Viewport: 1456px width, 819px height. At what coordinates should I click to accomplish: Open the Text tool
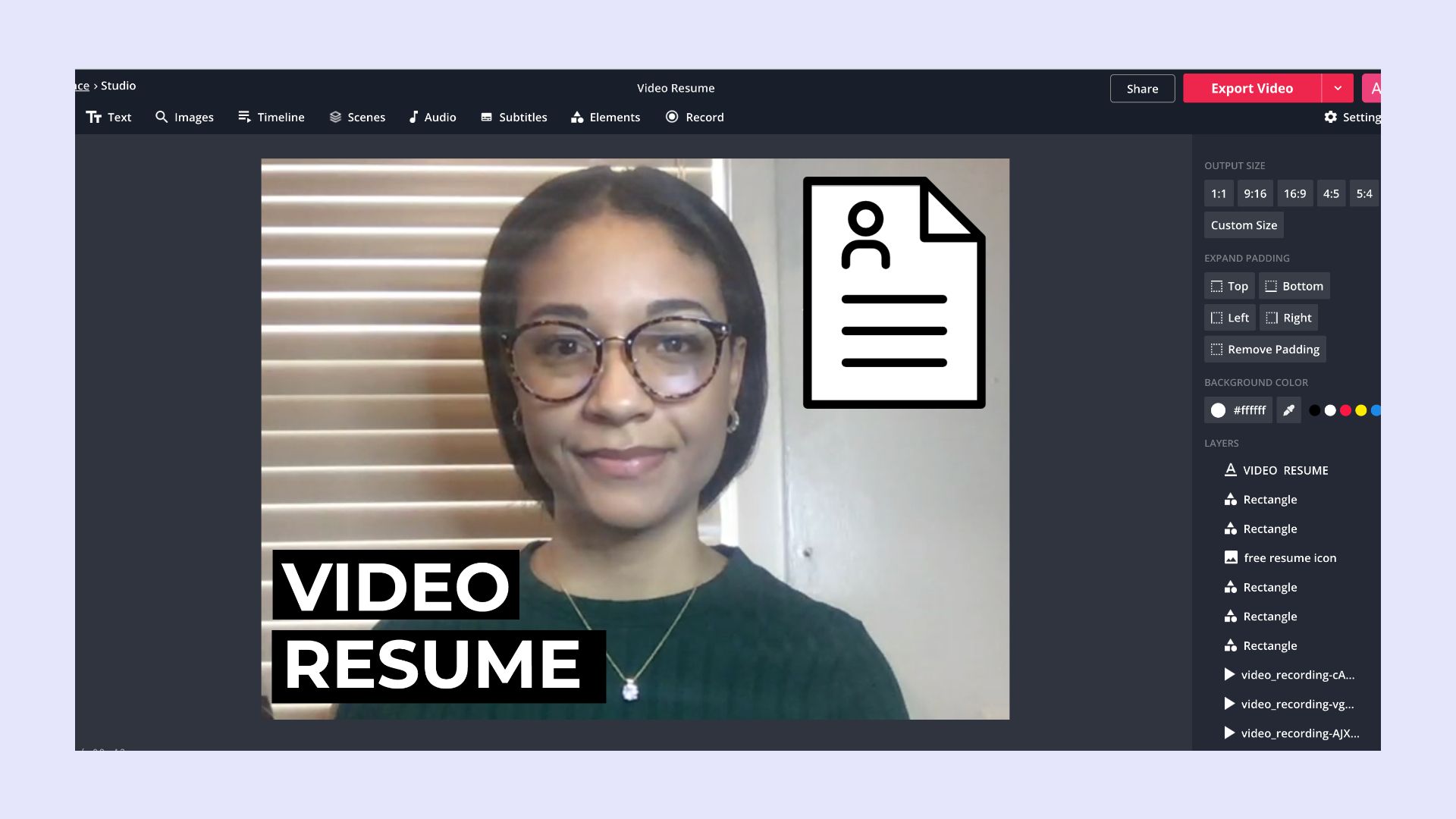pyautogui.click(x=109, y=117)
